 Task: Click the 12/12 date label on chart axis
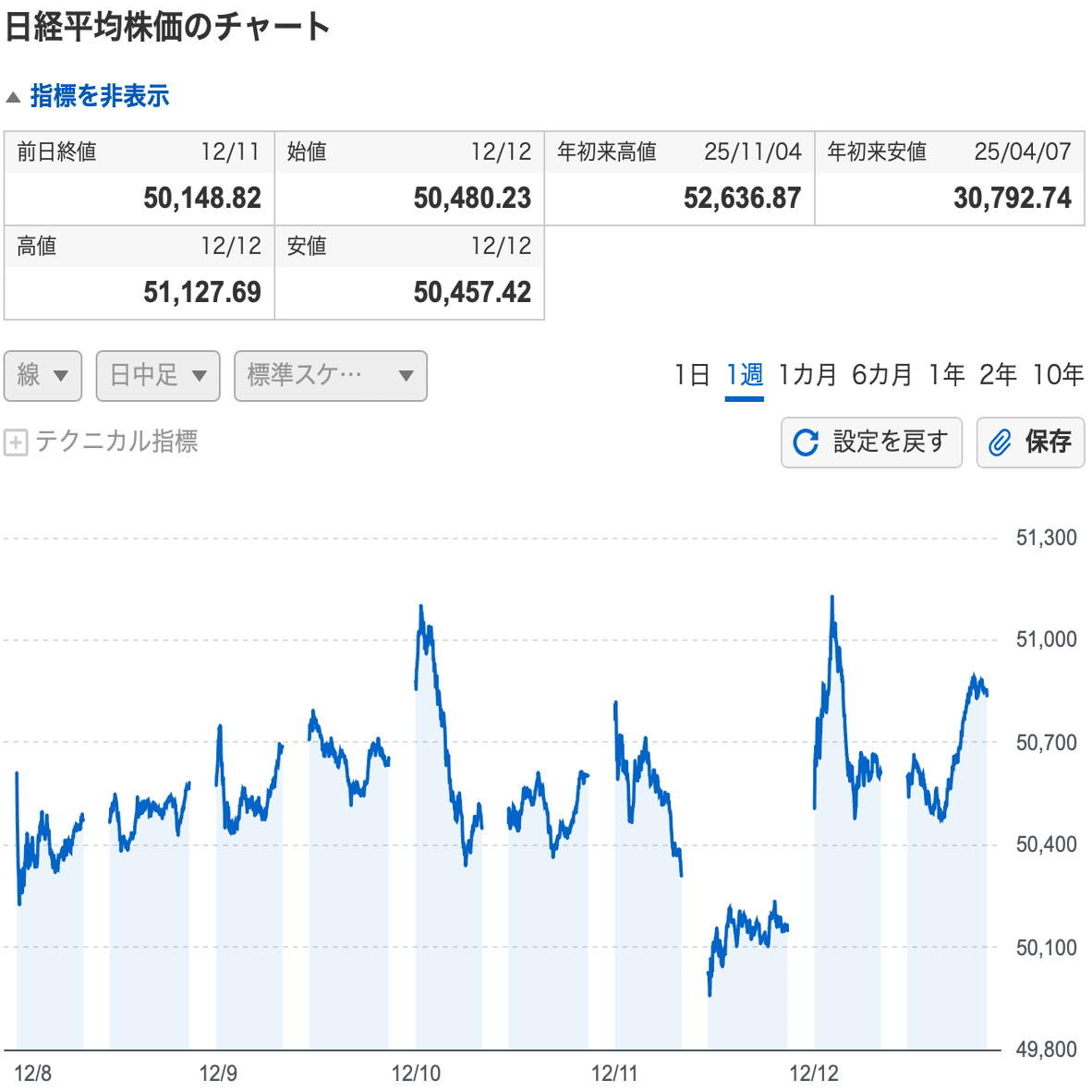[x=813, y=1074]
